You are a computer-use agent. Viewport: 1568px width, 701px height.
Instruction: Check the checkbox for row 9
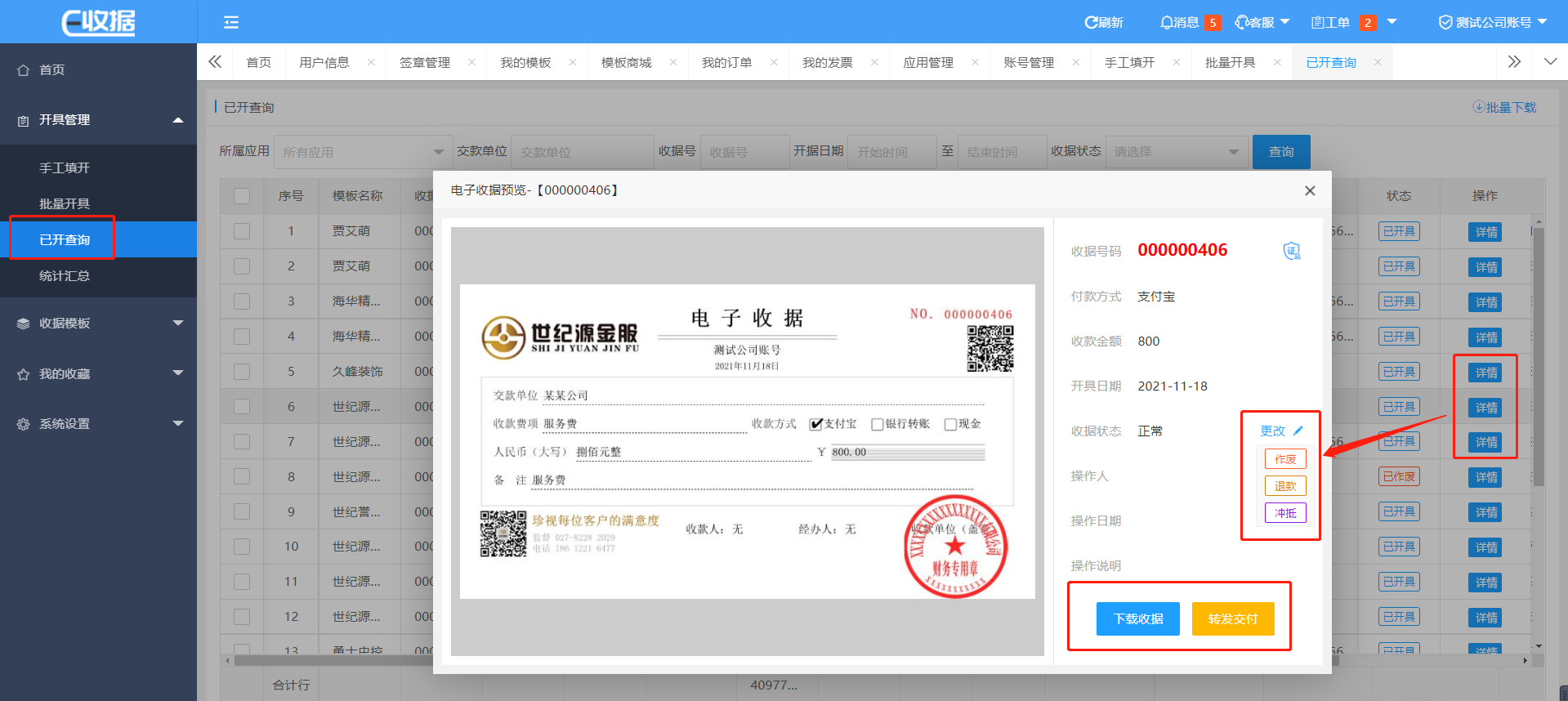click(242, 511)
